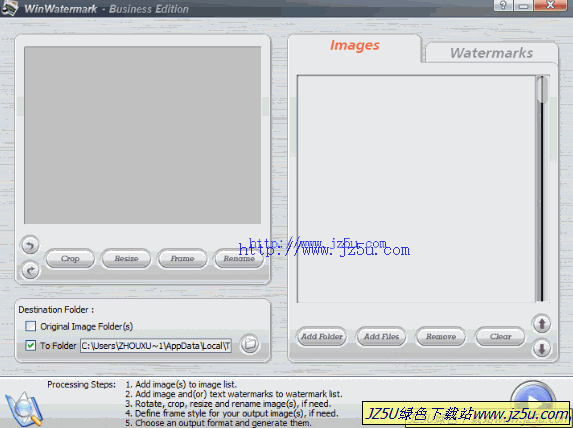Click step 3 text about rotate, crop, resize
Viewport: 573px width, 428px height.
point(228,404)
